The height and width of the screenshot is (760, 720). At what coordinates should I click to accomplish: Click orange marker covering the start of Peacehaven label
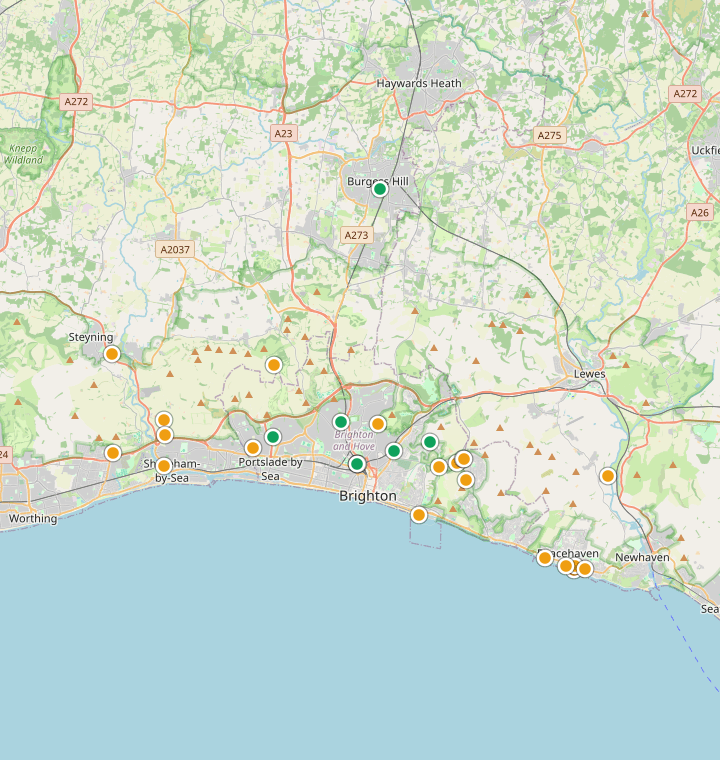(545, 558)
